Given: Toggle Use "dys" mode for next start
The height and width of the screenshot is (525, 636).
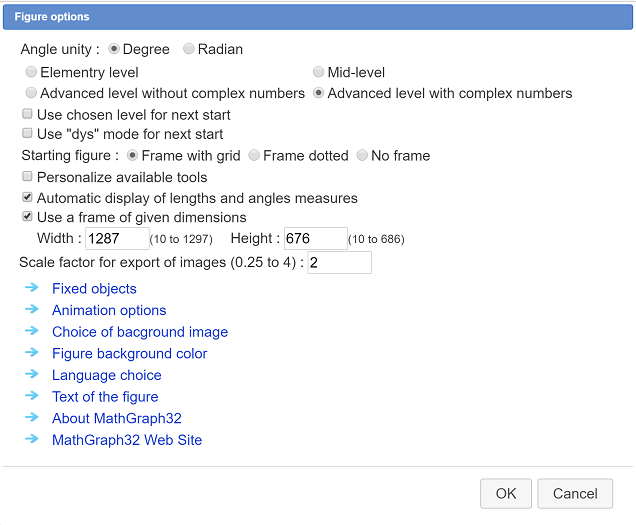Looking at the screenshot, I should pyautogui.click(x=27, y=133).
